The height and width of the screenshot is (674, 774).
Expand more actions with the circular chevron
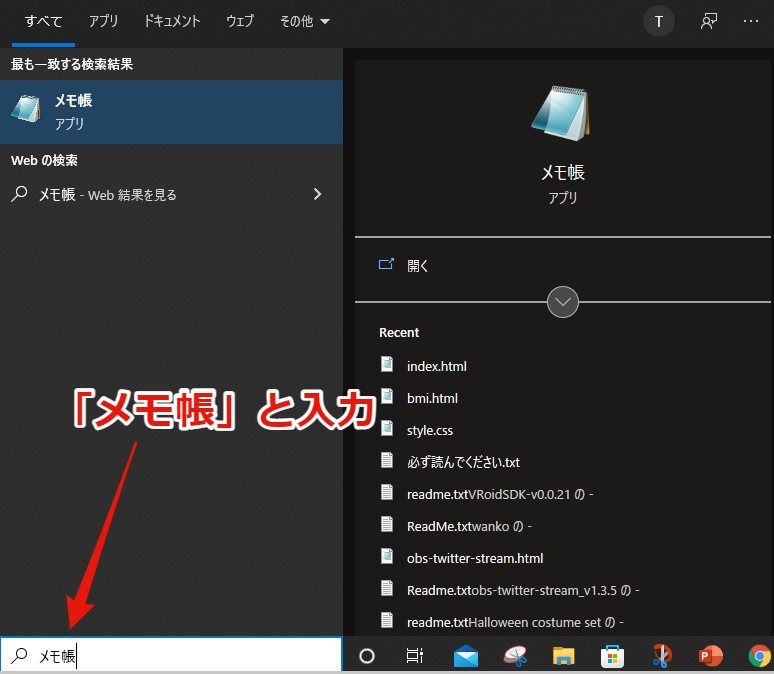[x=563, y=302]
